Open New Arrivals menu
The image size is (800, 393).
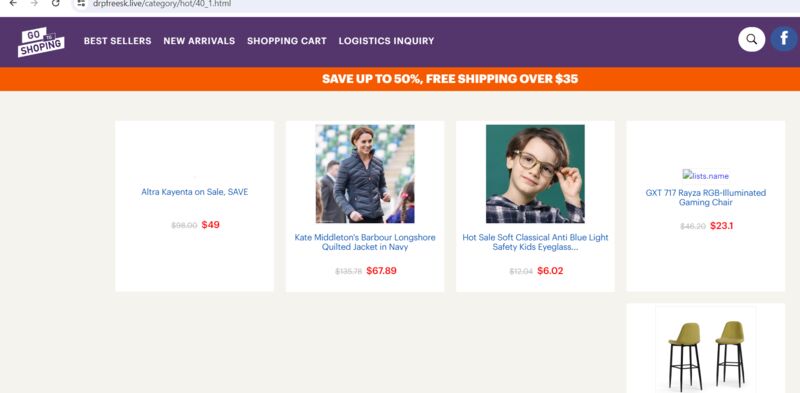tap(199, 41)
